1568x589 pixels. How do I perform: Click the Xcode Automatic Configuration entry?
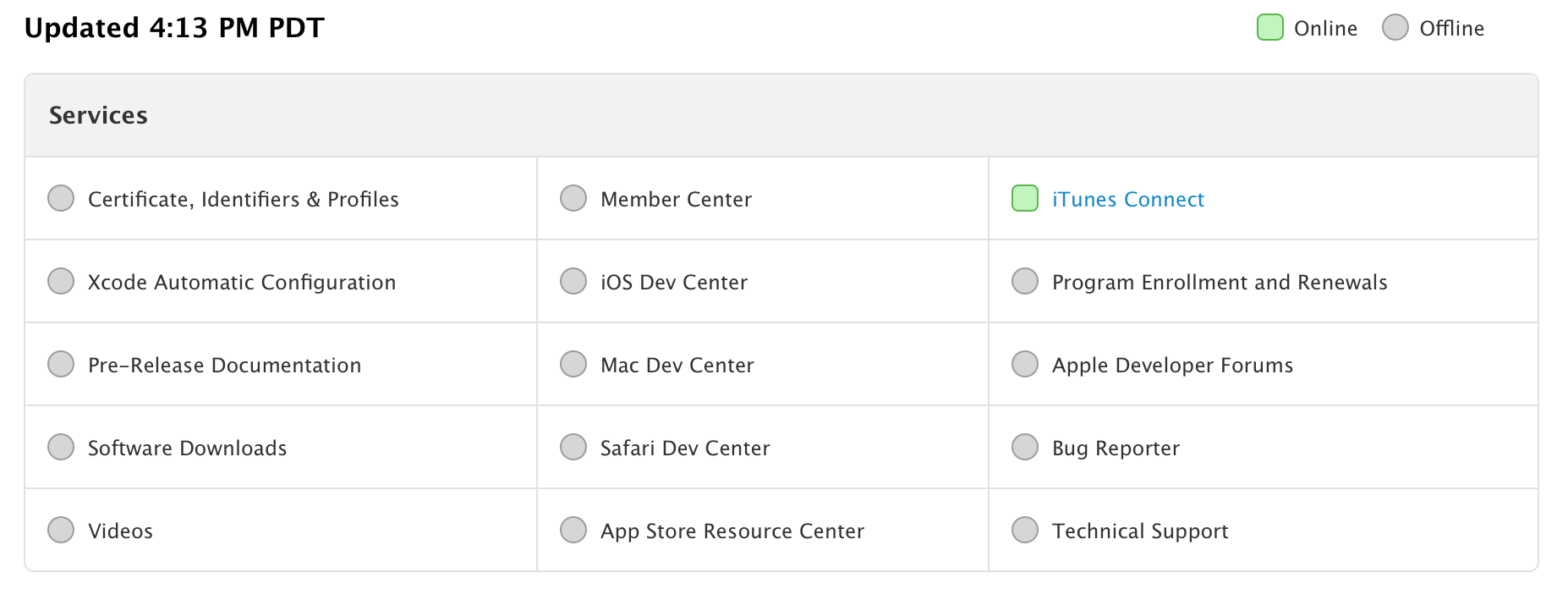coord(242,283)
